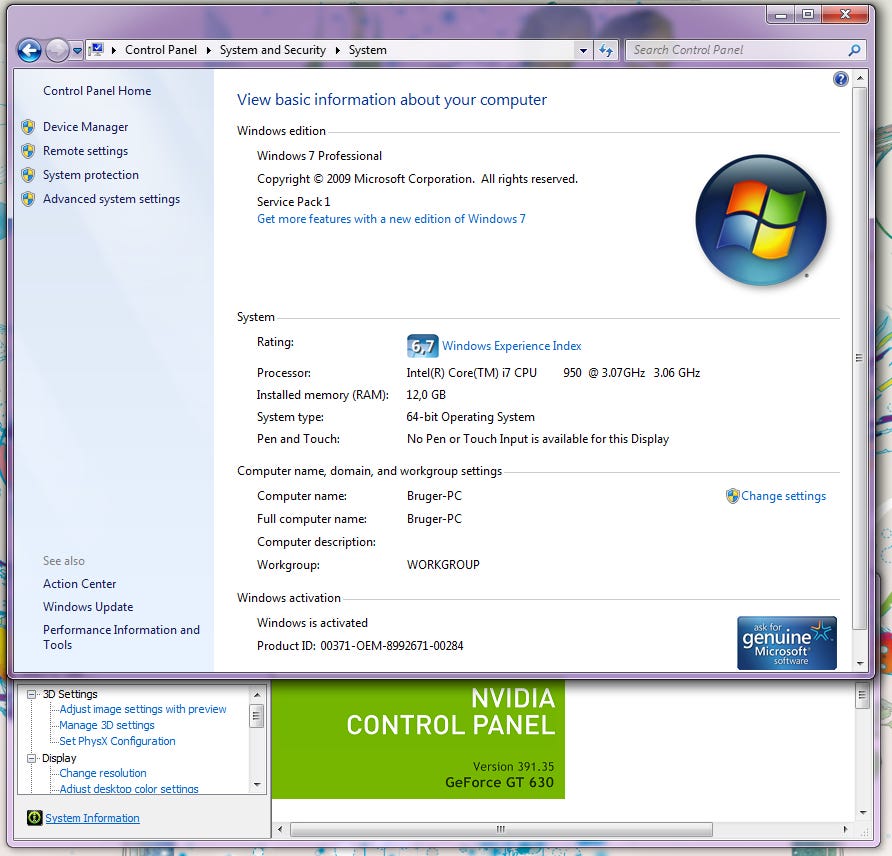Click shield icon beside Device Manager
This screenshot has height=856, width=892.
click(28, 127)
